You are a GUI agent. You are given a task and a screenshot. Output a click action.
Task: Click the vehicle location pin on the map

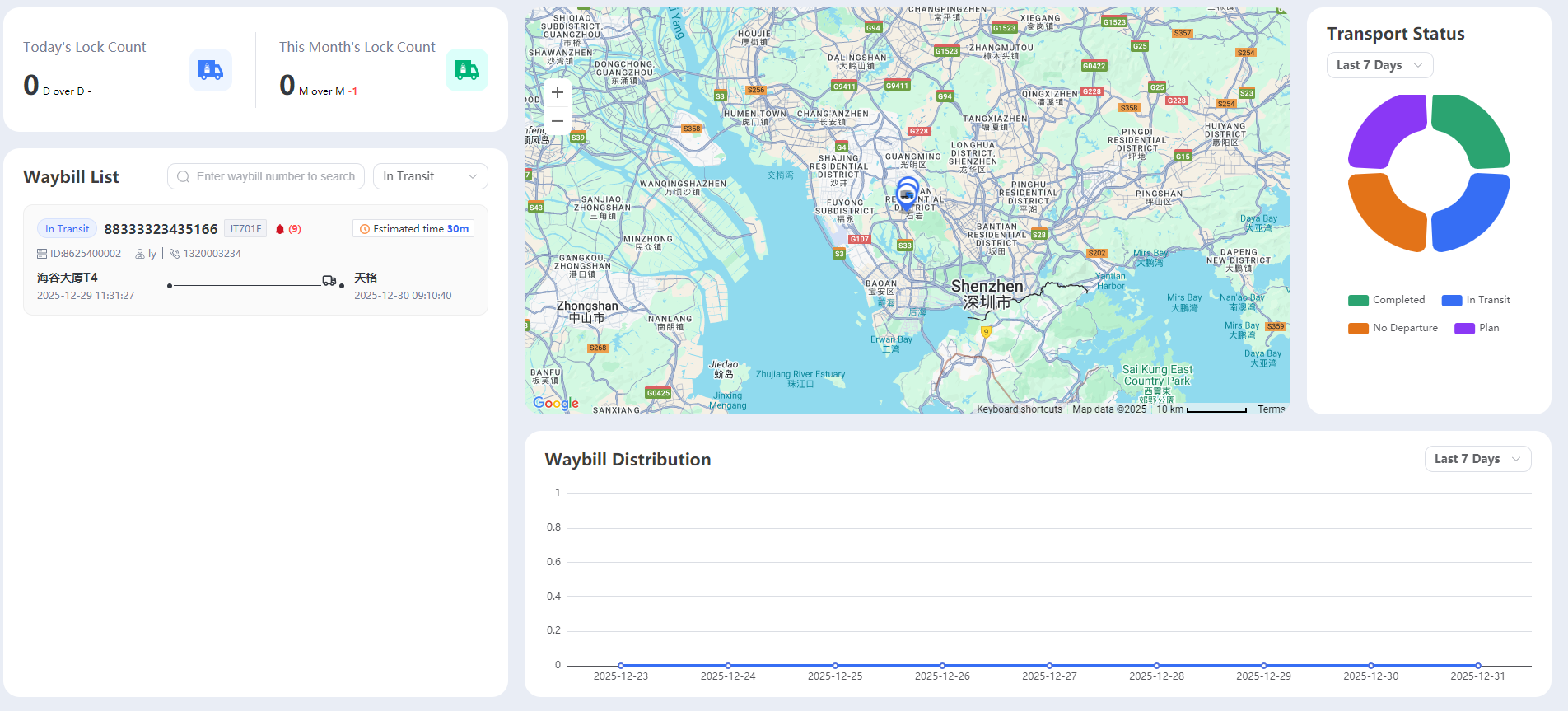(907, 194)
